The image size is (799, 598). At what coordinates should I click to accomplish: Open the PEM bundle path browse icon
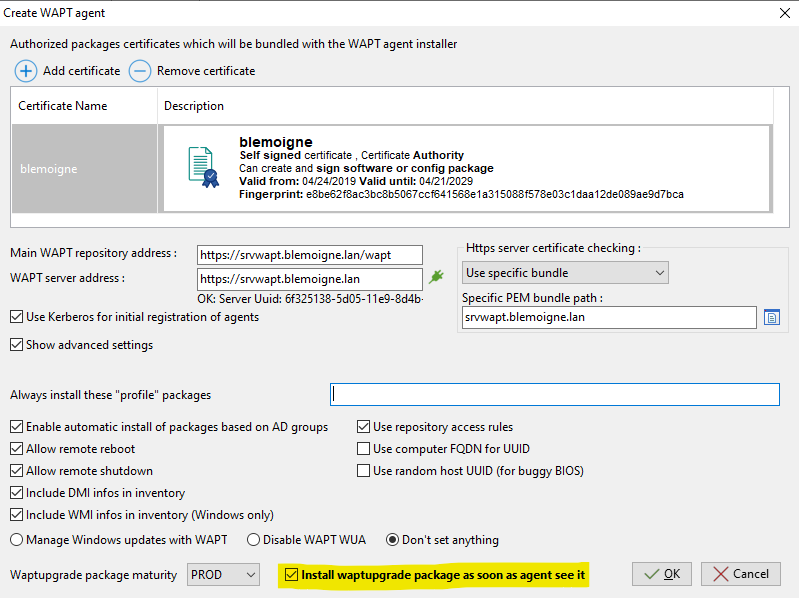tap(772, 317)
